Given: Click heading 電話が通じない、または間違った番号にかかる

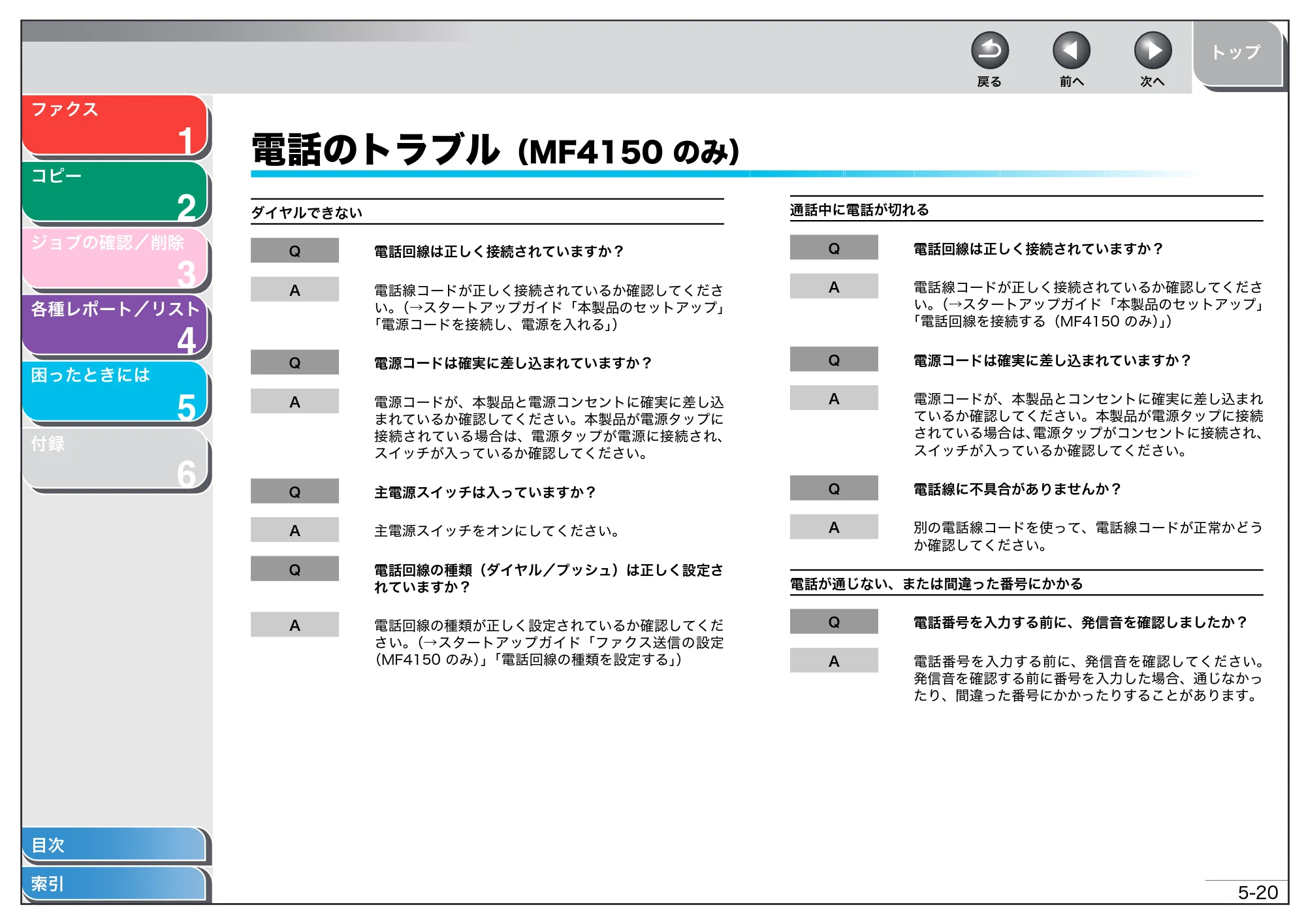Looking at the screenshot, I should [936, 584].
